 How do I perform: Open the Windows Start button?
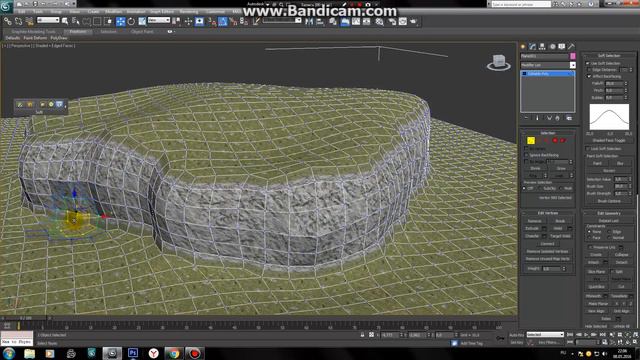coord(9,353)
